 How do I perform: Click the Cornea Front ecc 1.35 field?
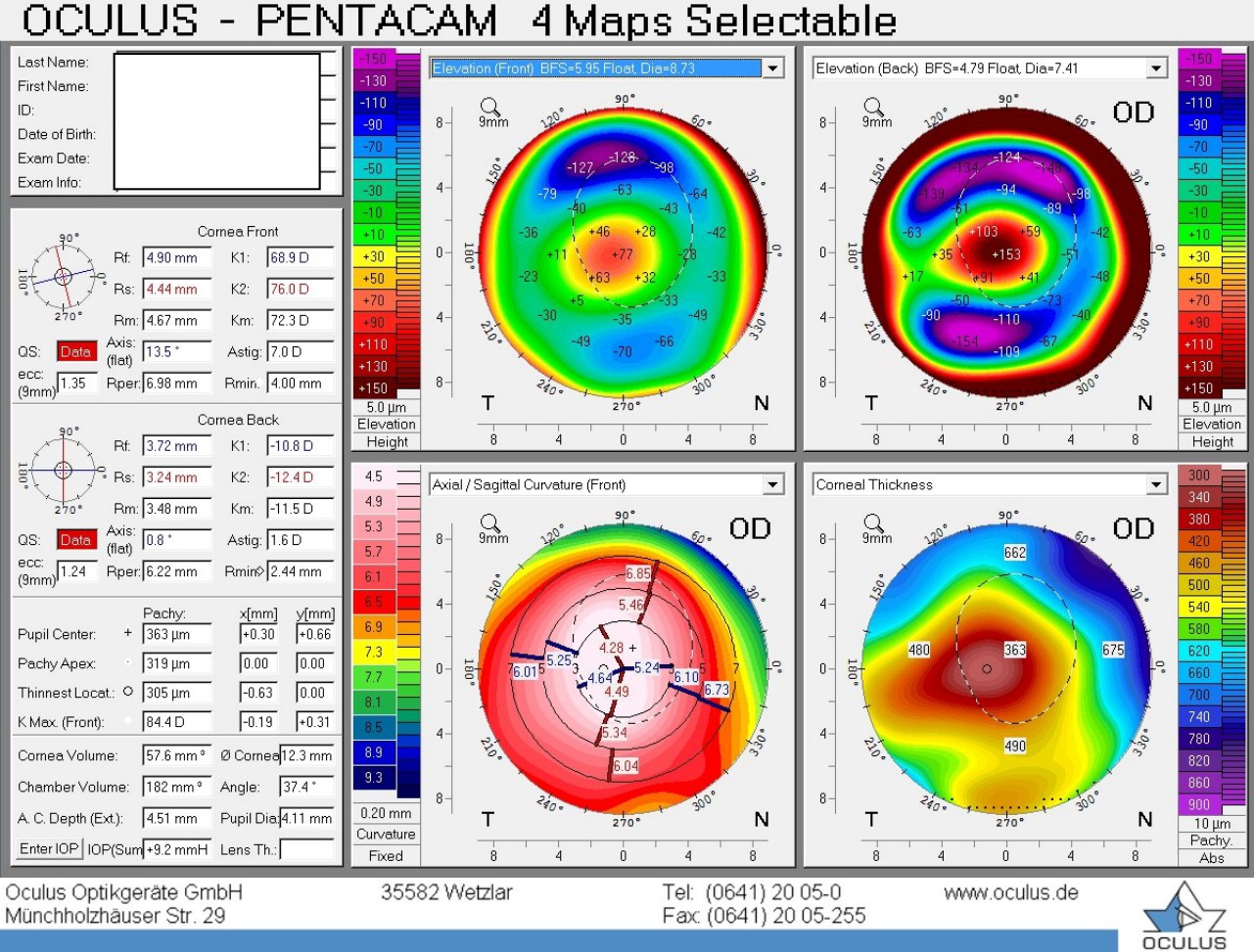[76, 384]
